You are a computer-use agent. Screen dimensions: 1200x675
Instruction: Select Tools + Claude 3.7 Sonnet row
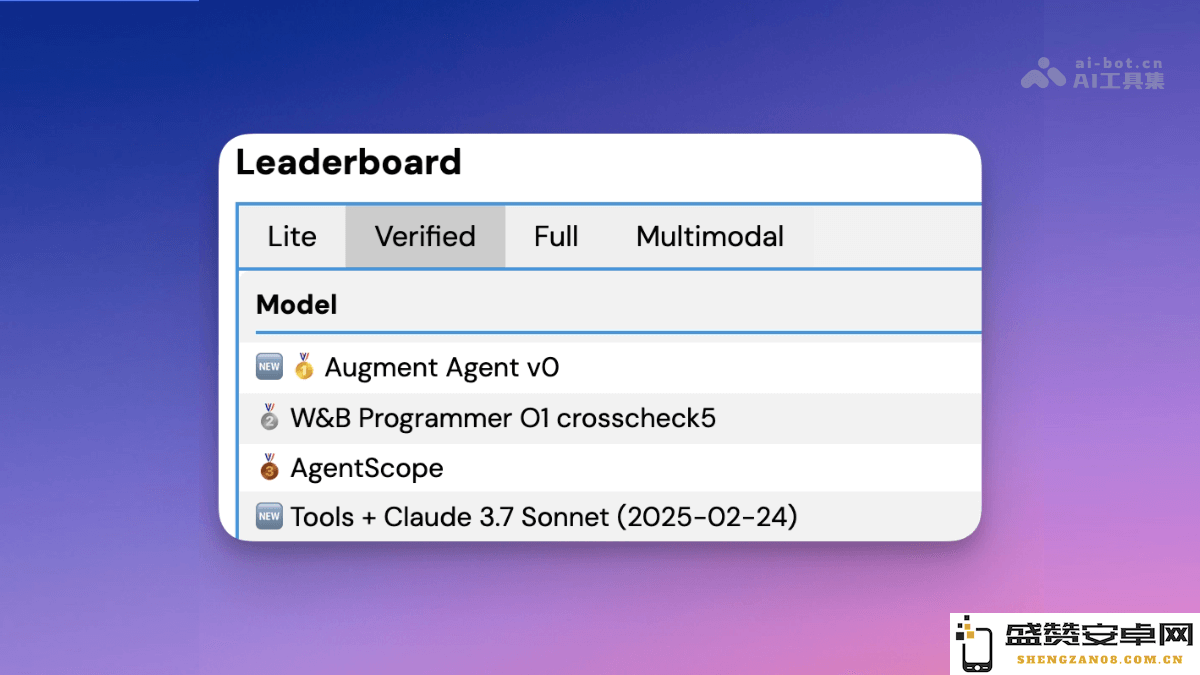coord(609,516)
